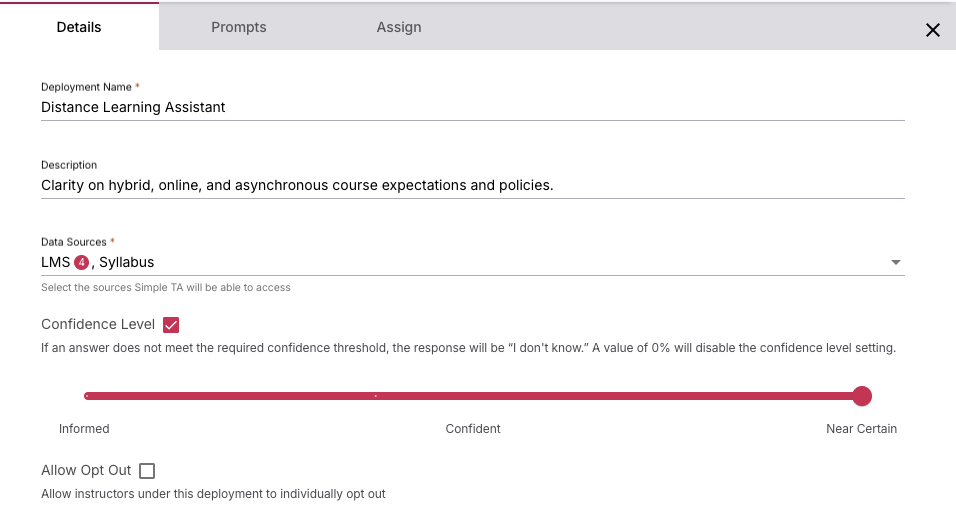The image size is (956, 512).
Task: Select the Details tab
Action: 79,27
